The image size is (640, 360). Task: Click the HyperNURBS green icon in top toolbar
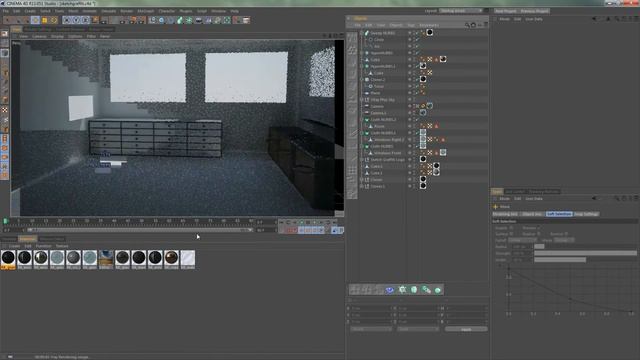point(180,20)
